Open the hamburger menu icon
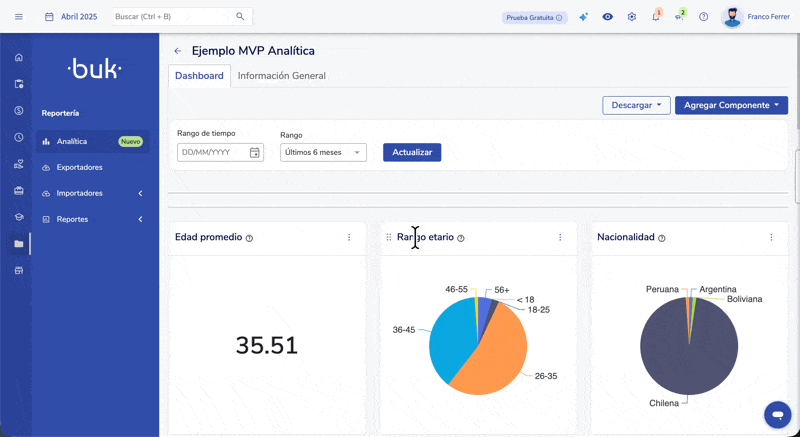The height and width of the screenshot is (437, 800). click(x=19, y=17)
